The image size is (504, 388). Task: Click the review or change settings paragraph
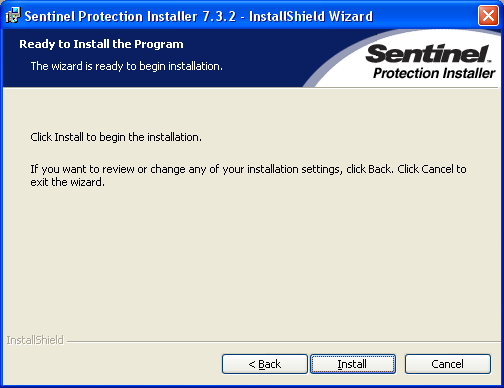(x=248, y=176)
